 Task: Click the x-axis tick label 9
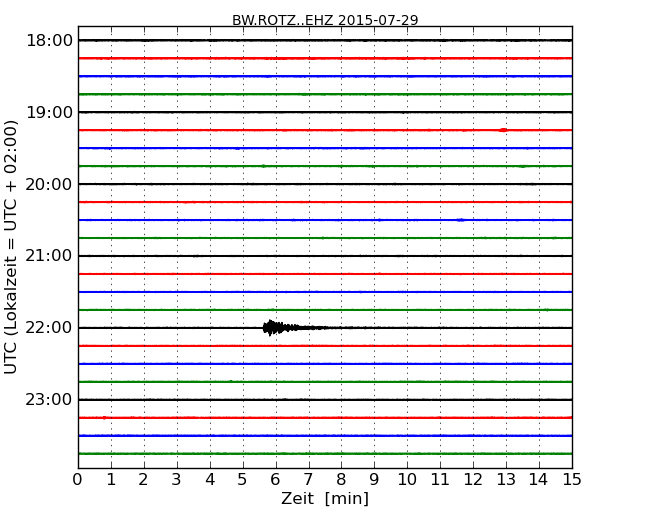click(374, 480)
